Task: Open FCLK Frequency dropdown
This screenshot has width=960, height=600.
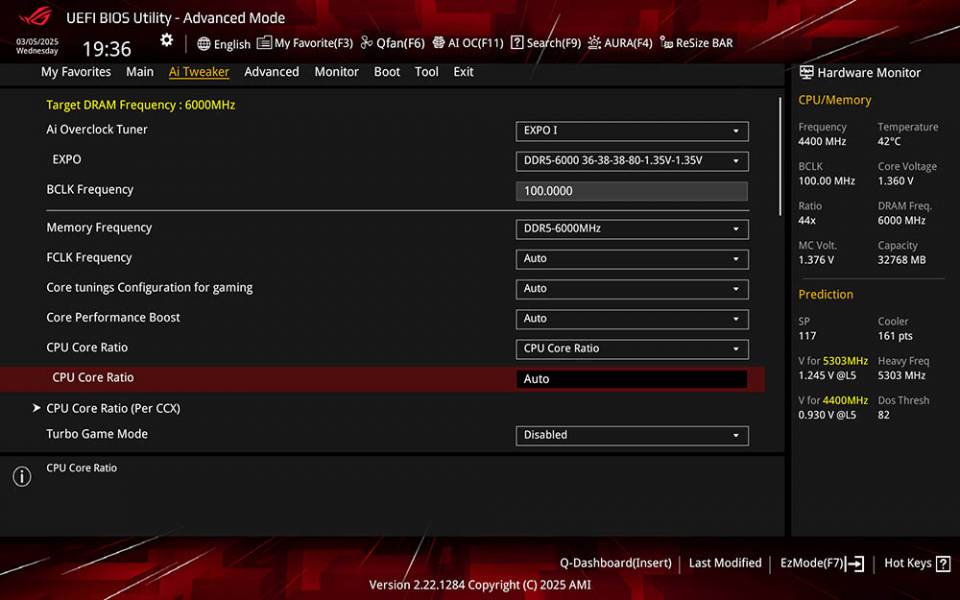Action: pos(632,259)
